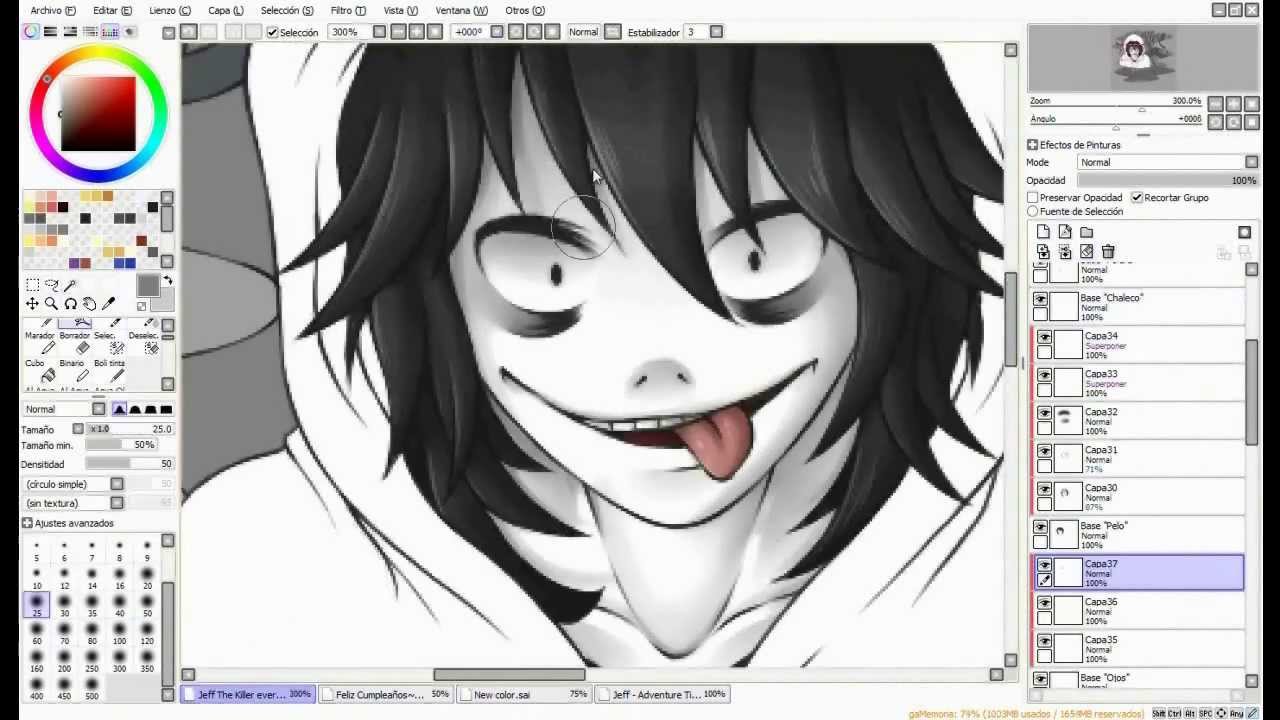Hide the Capa33 layer eye
1280x720 pixels.
tap(1044, 376)
